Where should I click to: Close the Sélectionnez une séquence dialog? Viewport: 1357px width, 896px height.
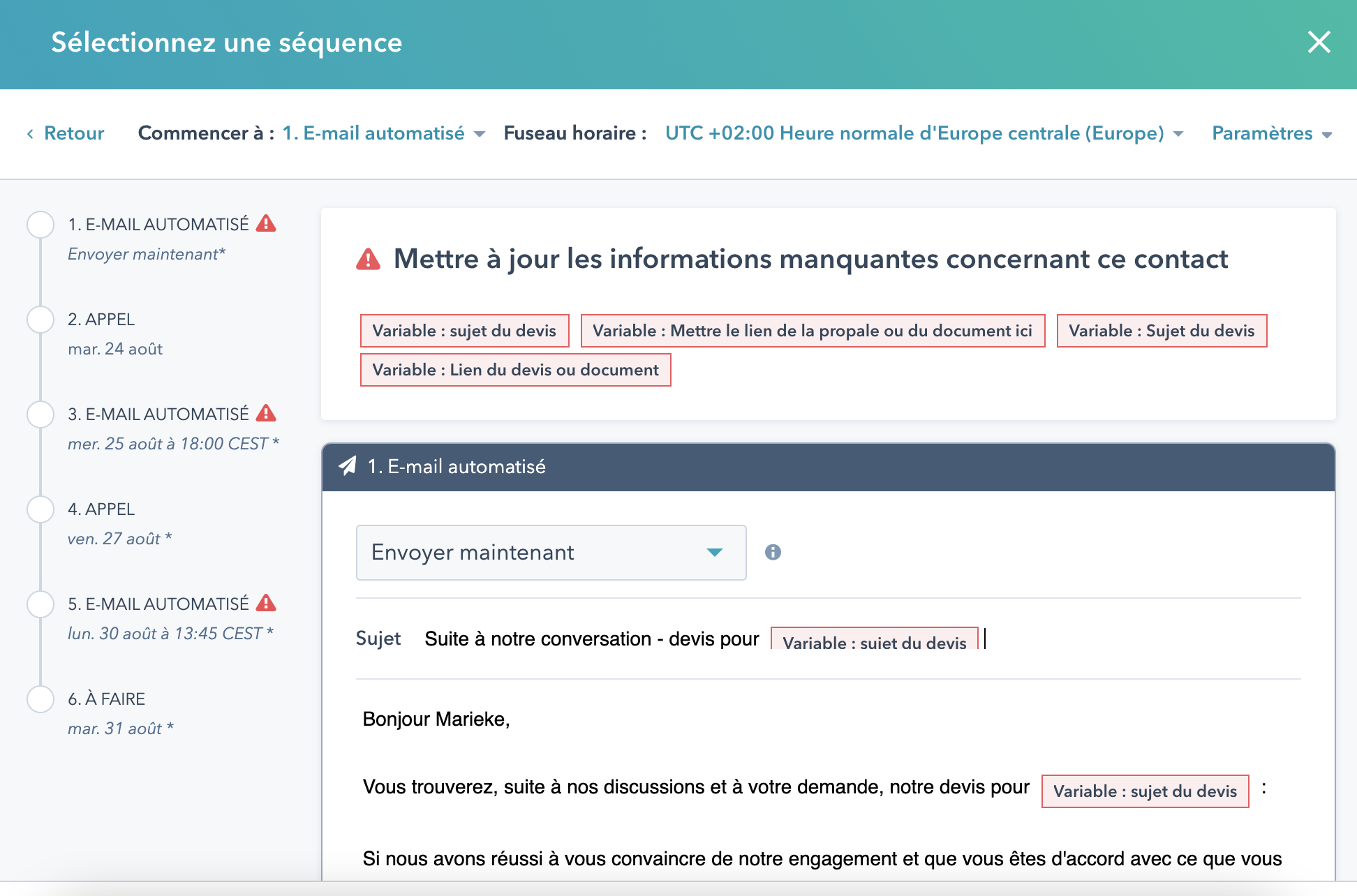[1319, 42]
